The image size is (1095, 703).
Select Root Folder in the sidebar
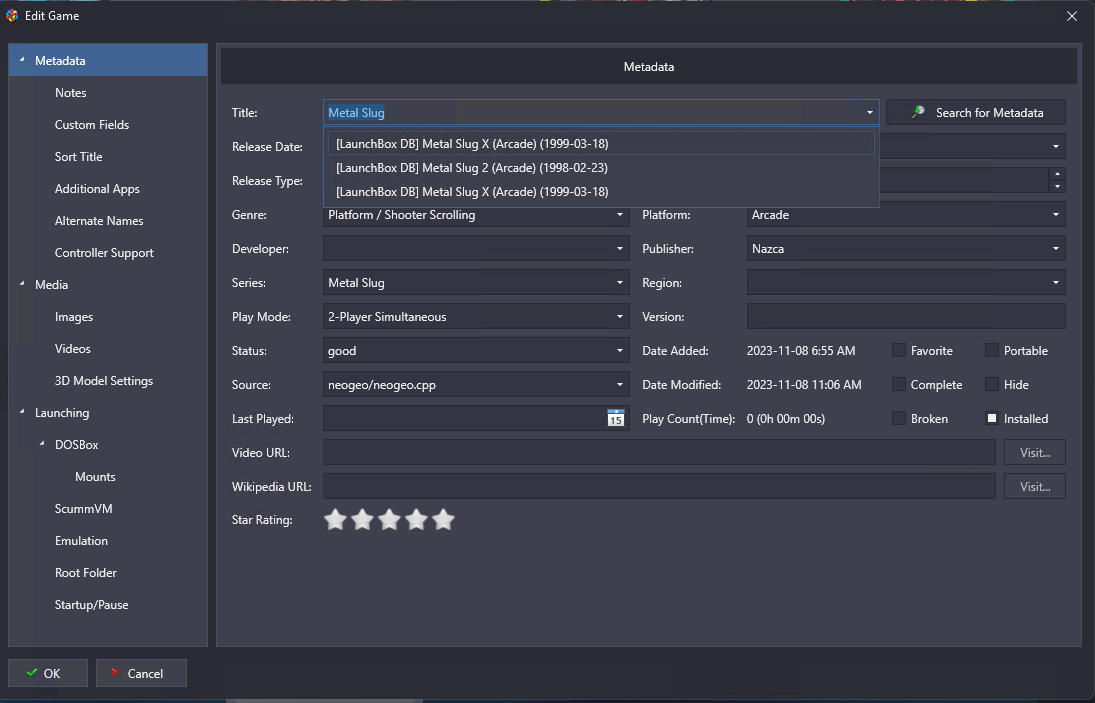tap(86, 573)
